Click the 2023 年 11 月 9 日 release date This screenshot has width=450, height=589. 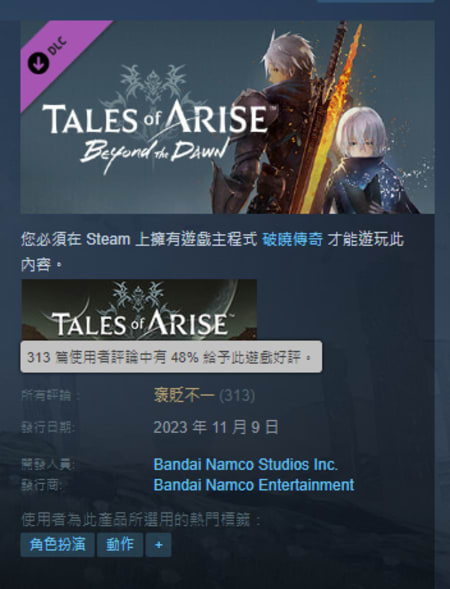[216, 427]
